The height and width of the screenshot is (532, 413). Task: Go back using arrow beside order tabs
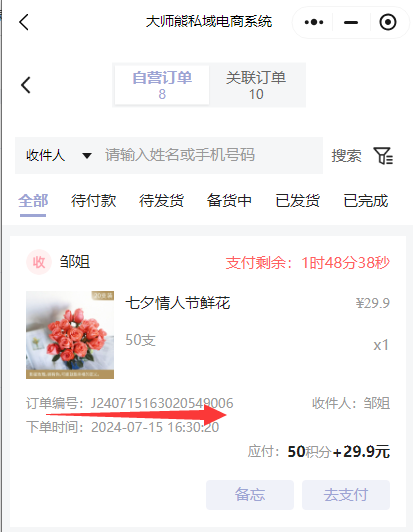click(26, 85)
